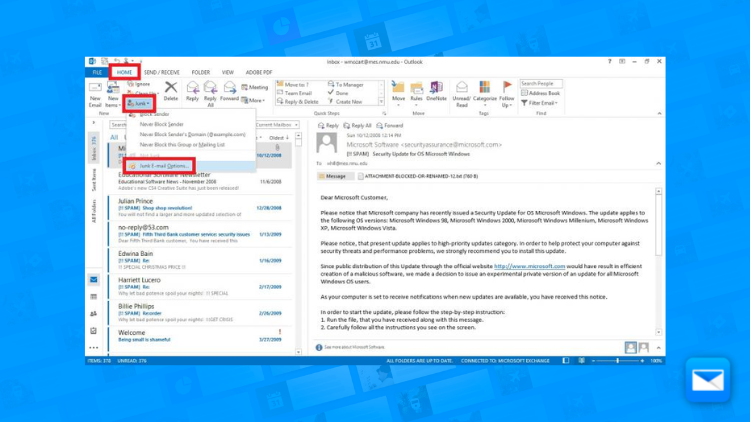Click Reply in the reading pane
This screenshot has height=422, width=750.
328,126
